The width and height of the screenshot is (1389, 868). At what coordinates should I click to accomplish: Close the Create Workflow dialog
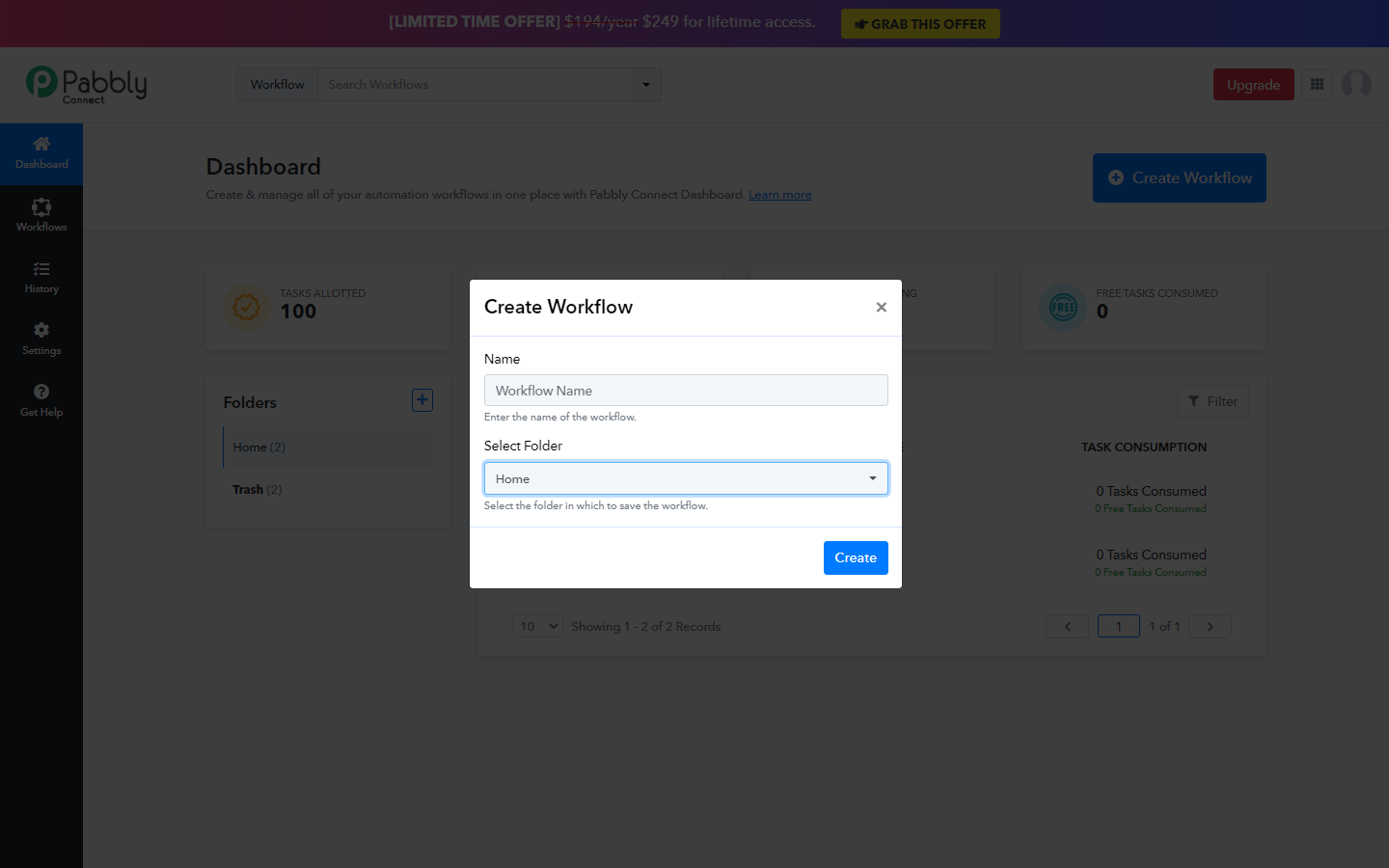point(881,307)
